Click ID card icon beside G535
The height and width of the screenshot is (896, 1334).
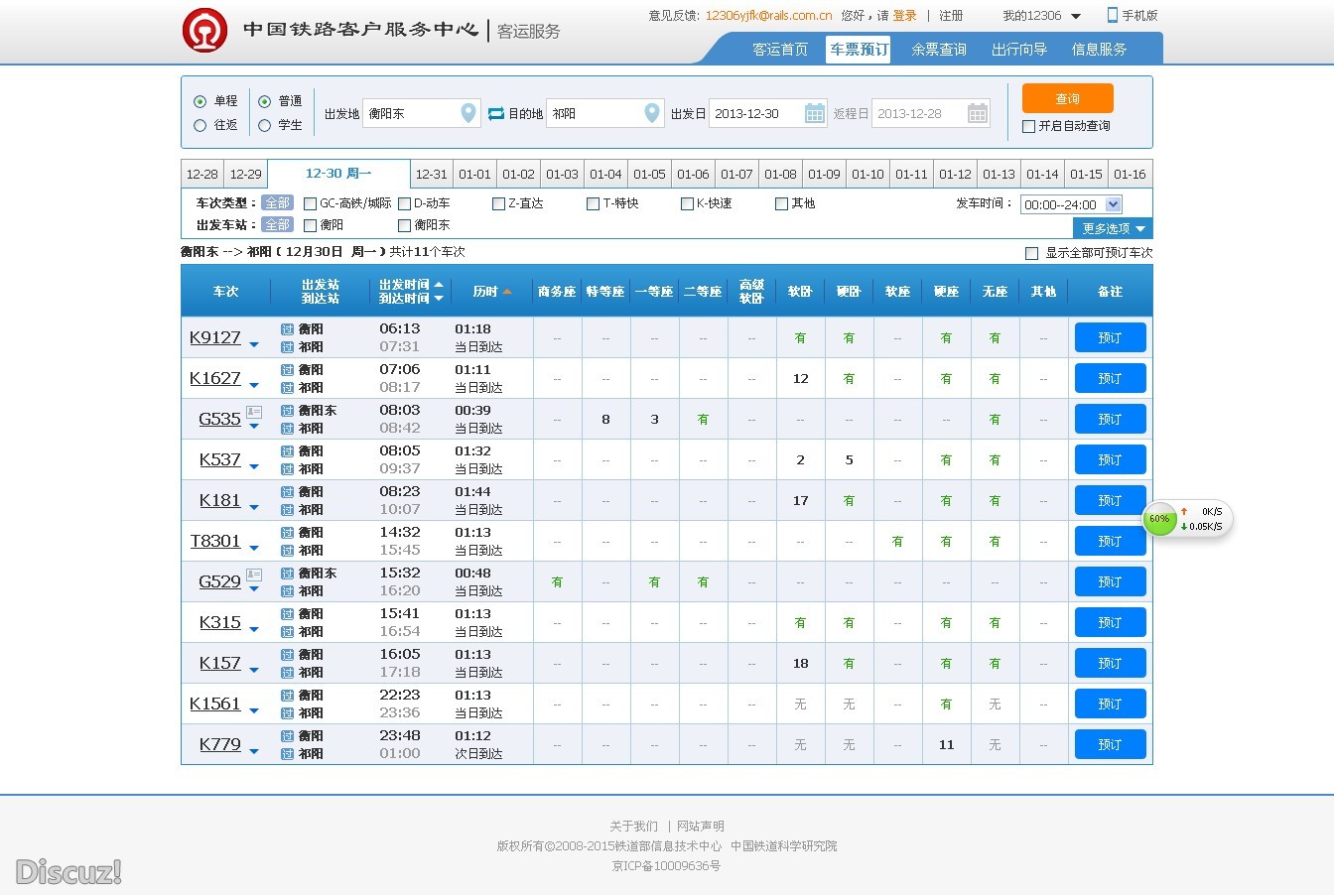(x=254, y=412)
